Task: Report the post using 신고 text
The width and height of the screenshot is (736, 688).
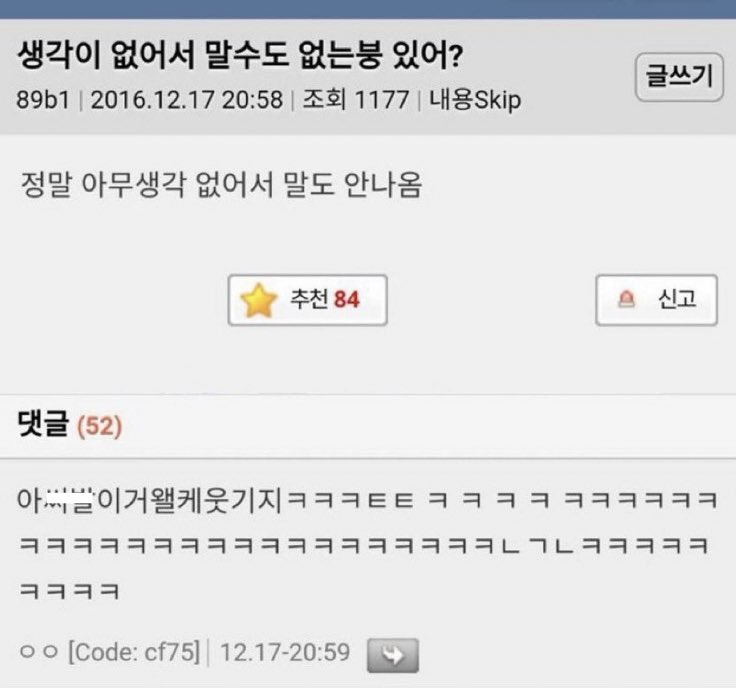Action: pos(677,299)
